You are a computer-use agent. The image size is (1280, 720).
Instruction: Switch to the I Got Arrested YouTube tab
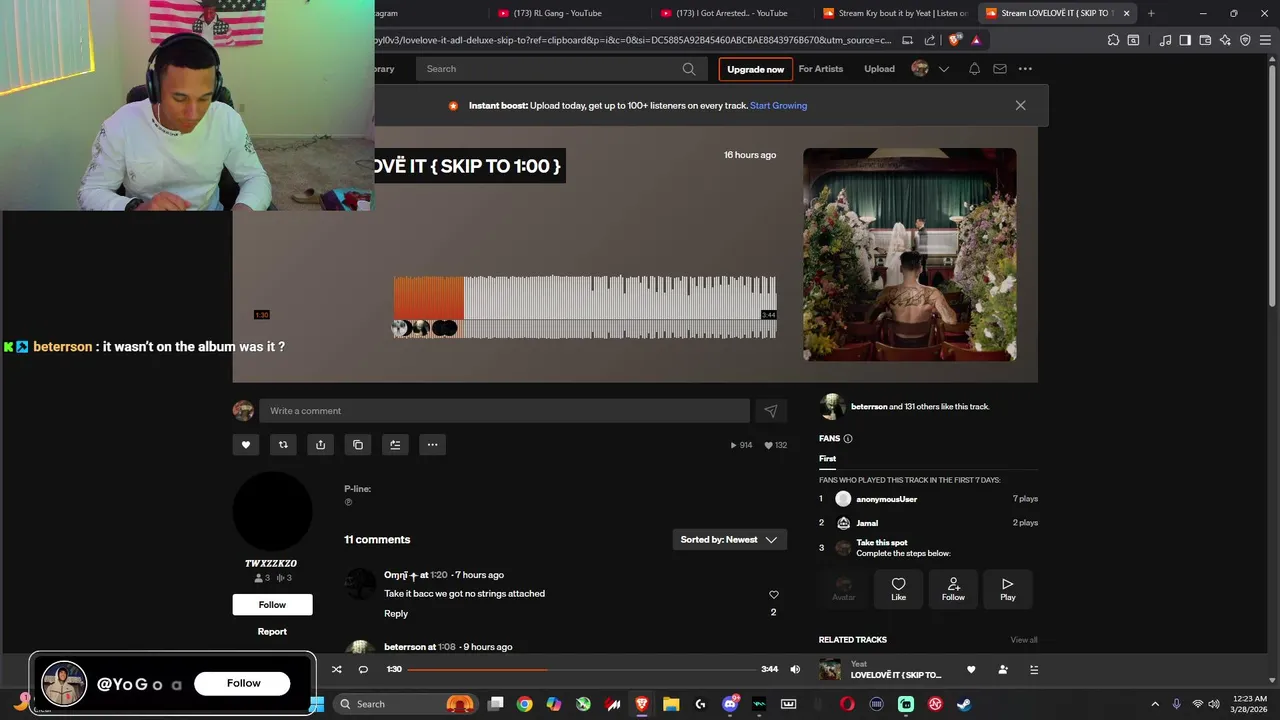(x=730, y=13)
